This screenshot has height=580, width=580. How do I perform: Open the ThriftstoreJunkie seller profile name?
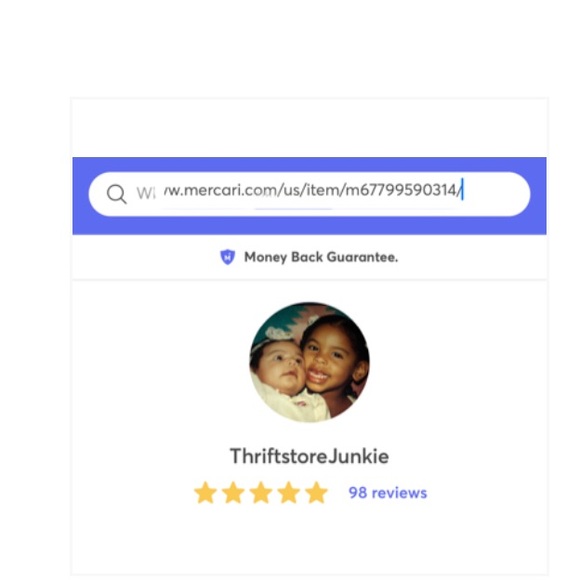coord(309,456)
